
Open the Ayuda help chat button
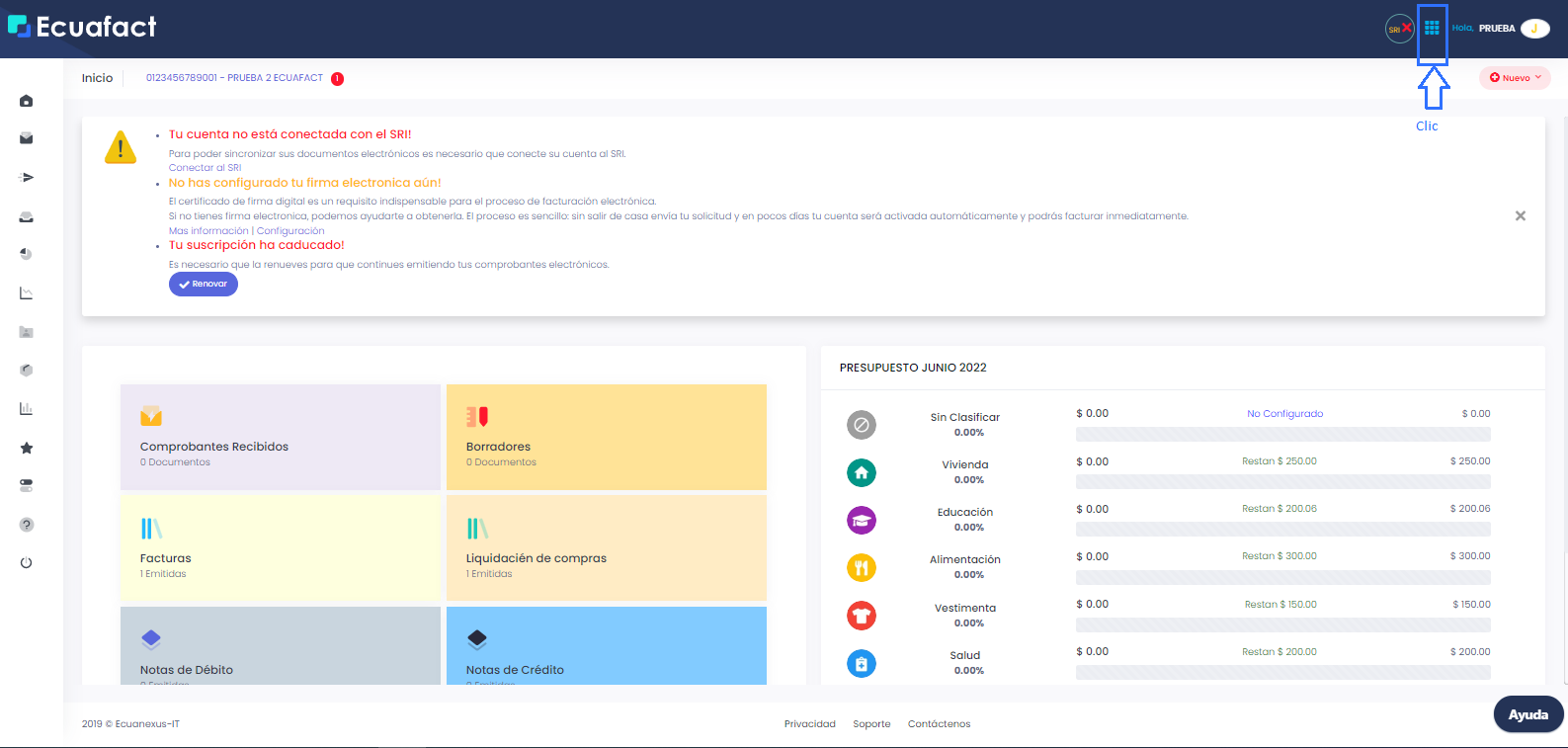[x=1527, y=714]
